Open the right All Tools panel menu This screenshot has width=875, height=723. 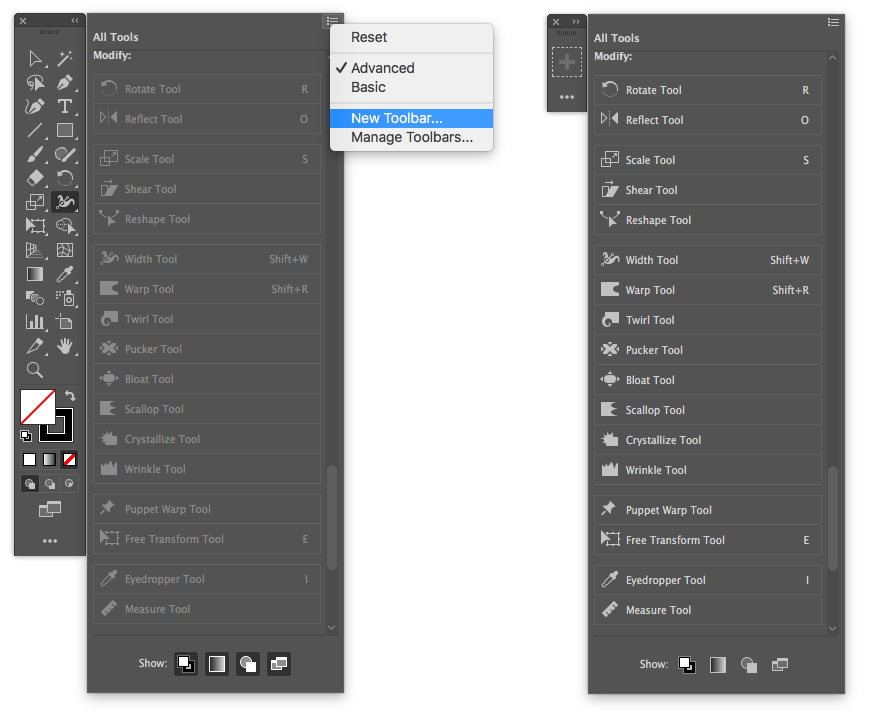click(x=833, y=22)
